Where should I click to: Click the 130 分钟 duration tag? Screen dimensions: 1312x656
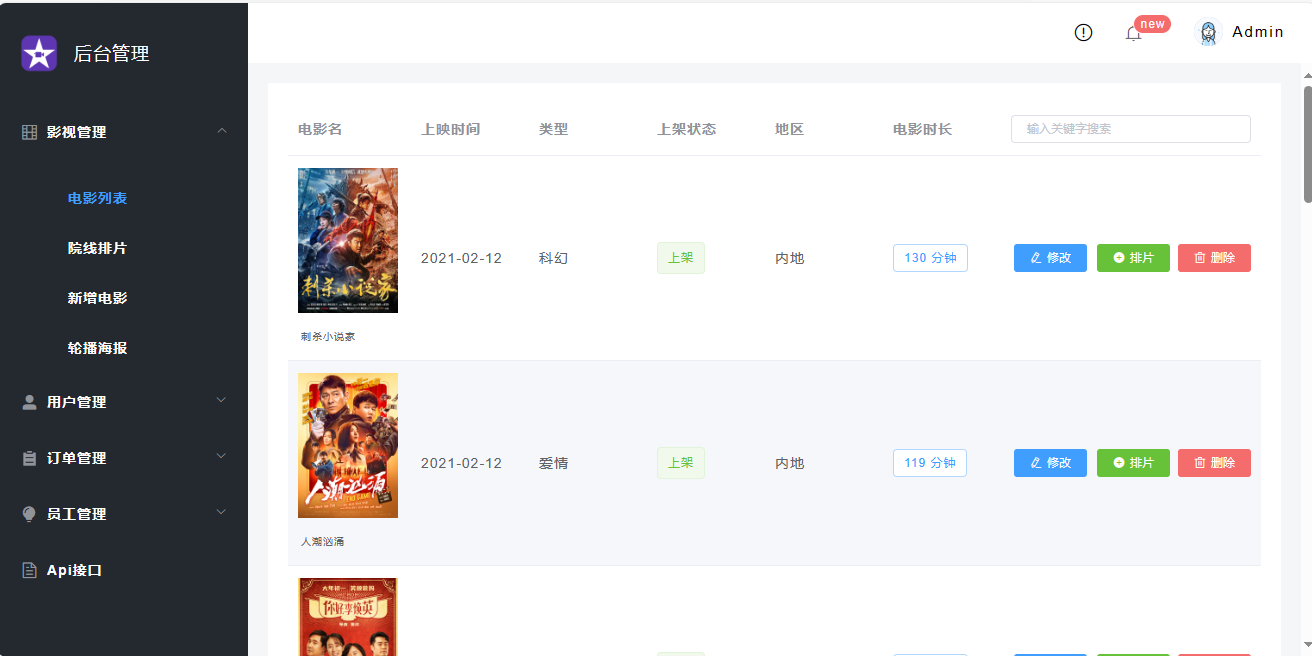point(930,258)
